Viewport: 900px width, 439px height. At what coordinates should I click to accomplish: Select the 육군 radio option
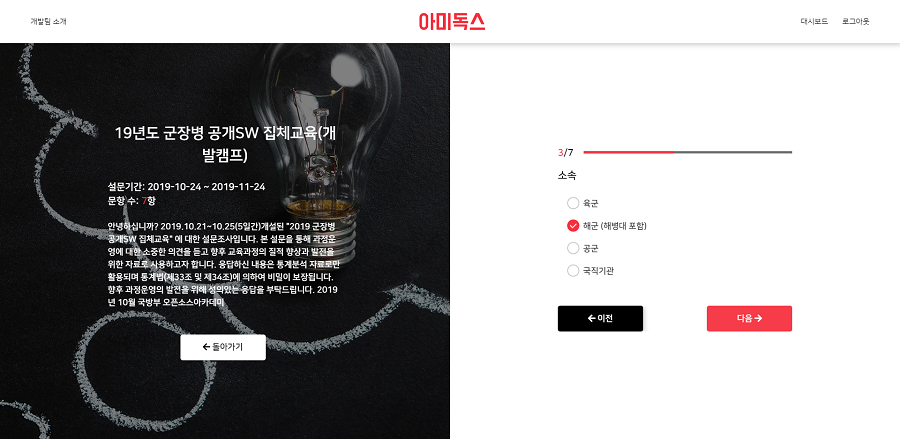click(x=573, y=203)
